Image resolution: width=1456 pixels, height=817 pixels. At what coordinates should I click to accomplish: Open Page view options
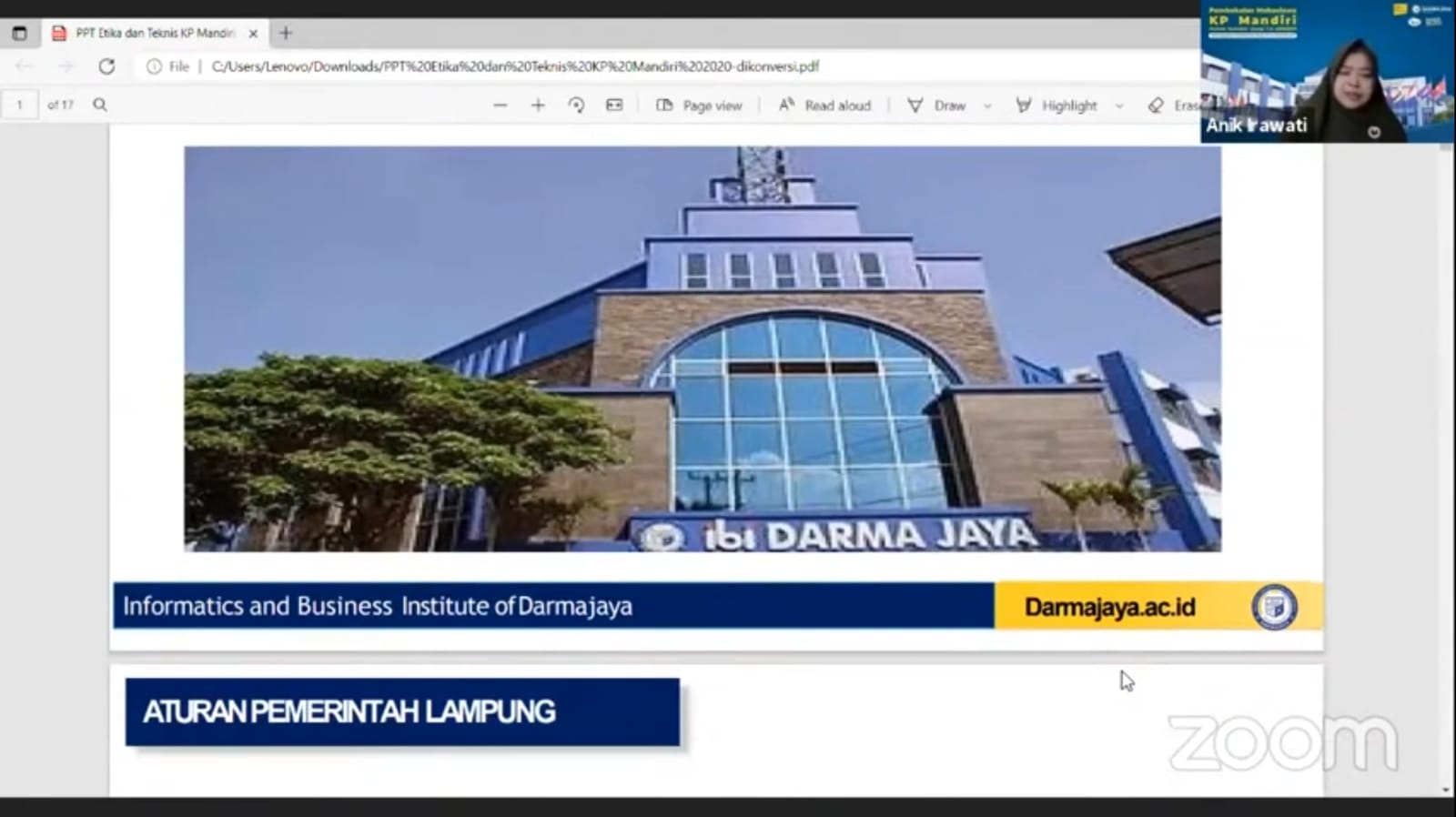click(x=699, y=106)
